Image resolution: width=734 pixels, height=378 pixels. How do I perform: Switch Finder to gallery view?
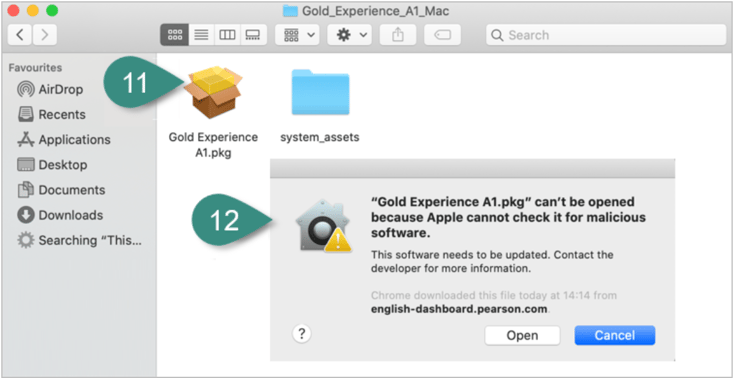253,35
